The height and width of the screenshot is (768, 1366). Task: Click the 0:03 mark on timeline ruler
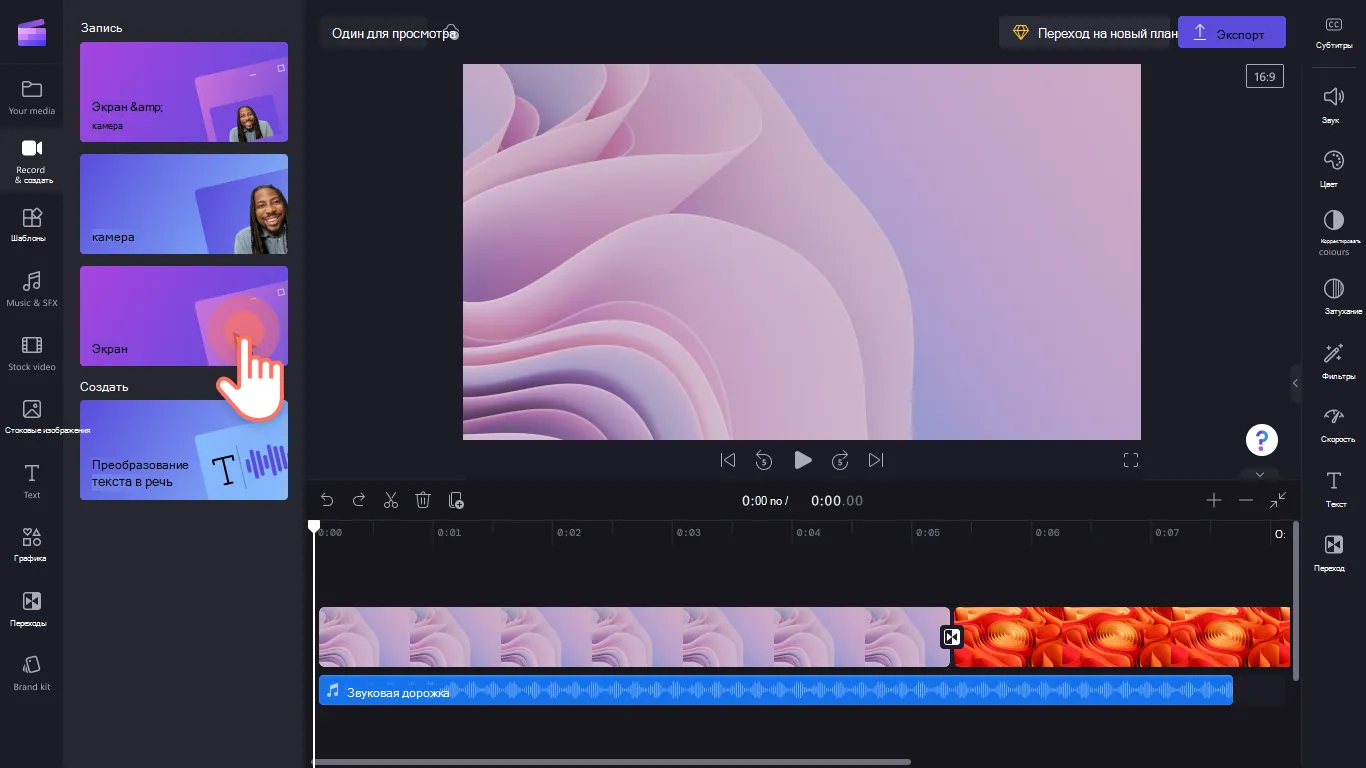point(688,533)
